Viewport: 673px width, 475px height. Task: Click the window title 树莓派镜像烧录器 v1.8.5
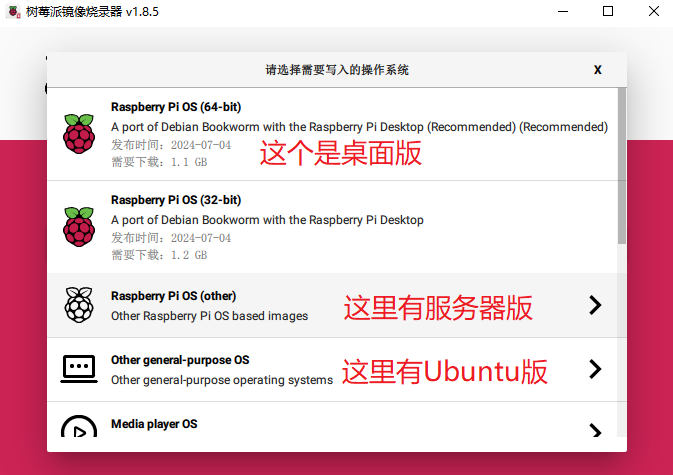pos(92,12)
